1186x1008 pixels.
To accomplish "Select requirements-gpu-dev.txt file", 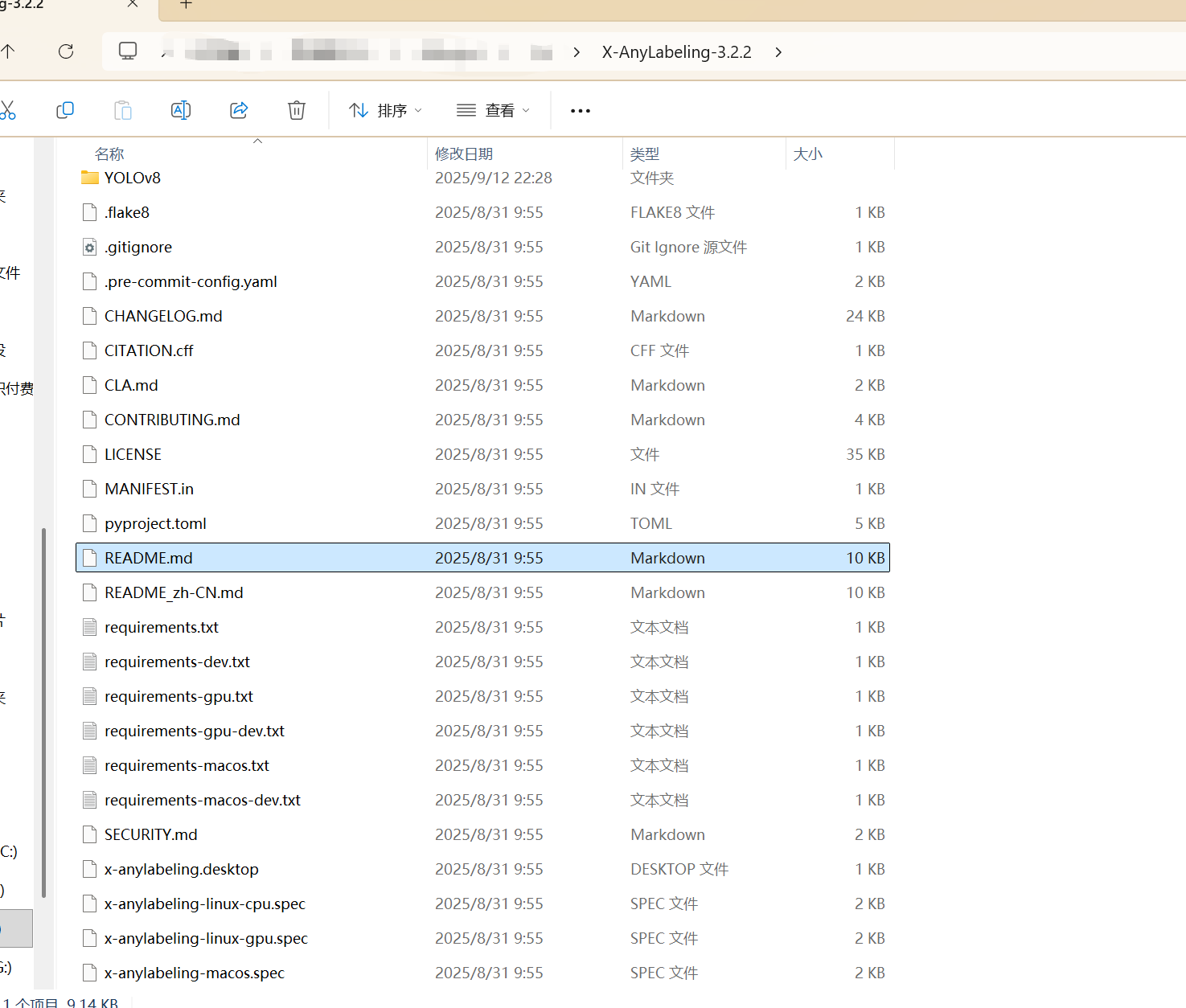I will tap(482, 731).
